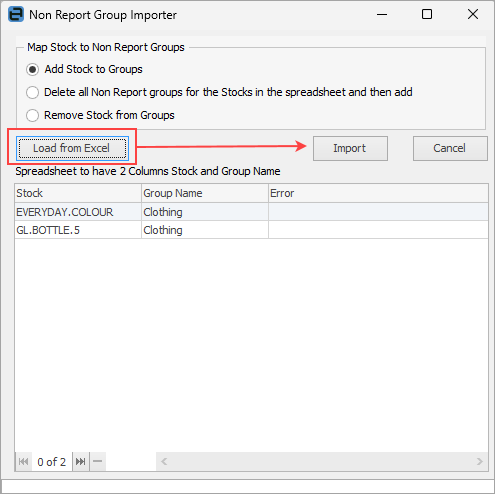Click Clothing cell in GL.BOTTLE.5 row
This screenshot has width=495, height=494.
tap(205, 230)
